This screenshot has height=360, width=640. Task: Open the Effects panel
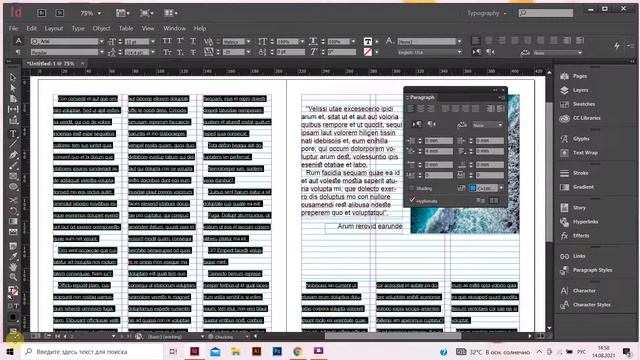click(x=575, y=236)
